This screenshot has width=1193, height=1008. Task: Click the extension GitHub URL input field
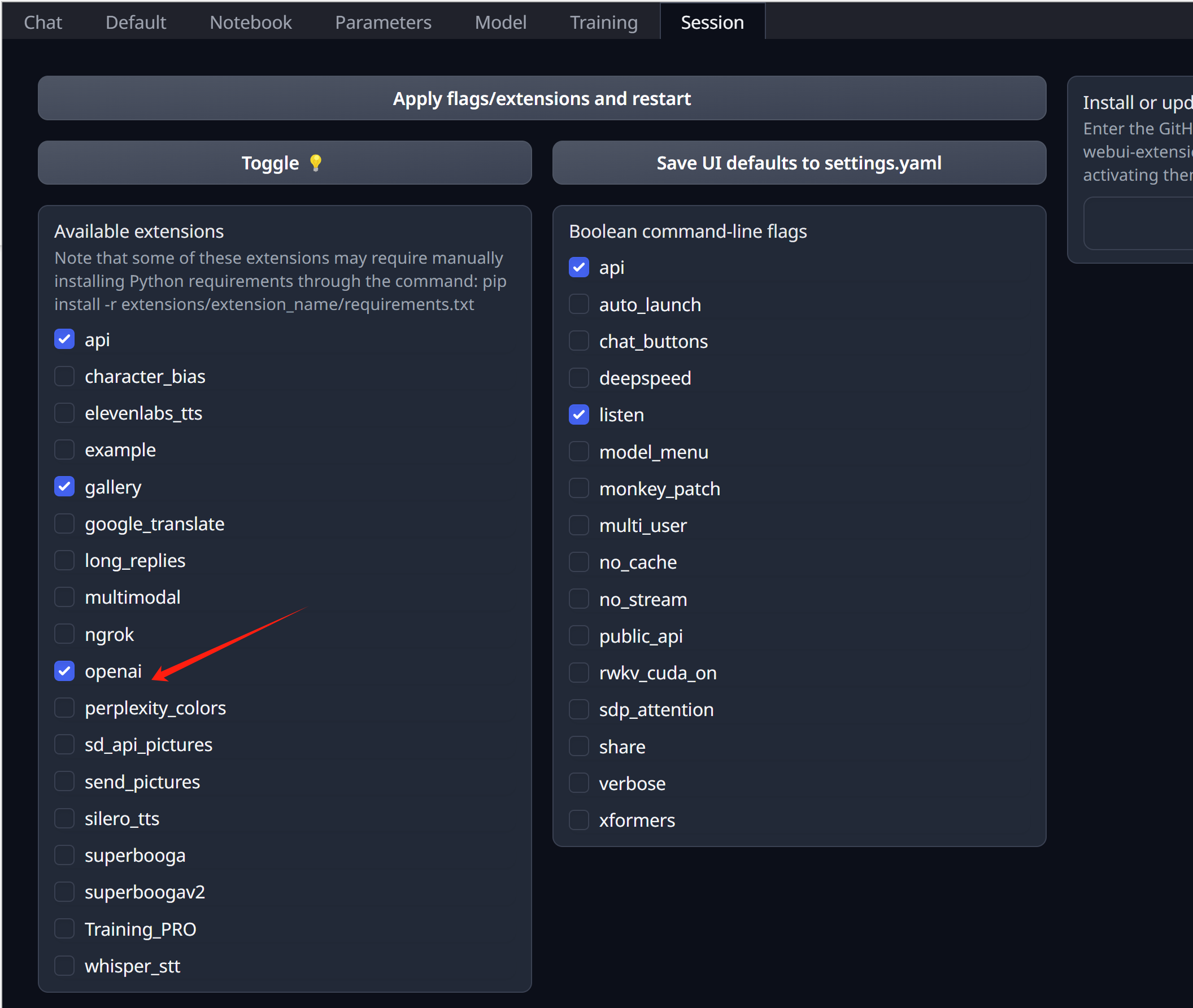point(1138,224)
